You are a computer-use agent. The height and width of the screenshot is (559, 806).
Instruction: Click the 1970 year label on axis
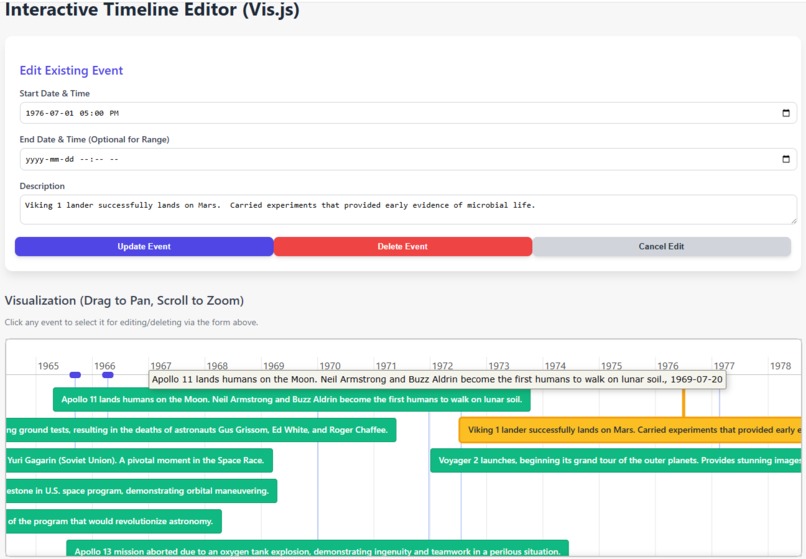tap(329, 366)
